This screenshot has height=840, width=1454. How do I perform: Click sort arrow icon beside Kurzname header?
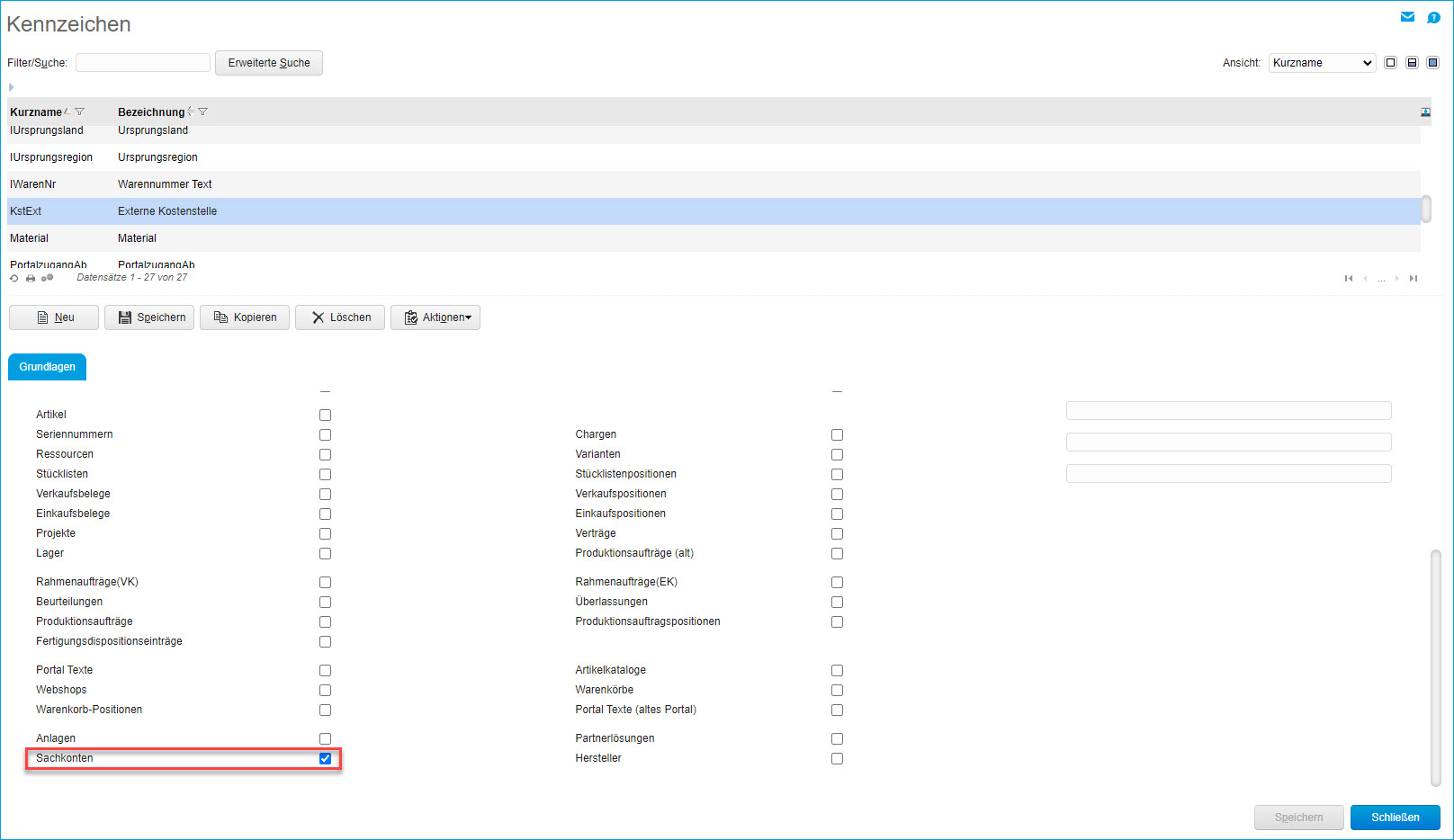pos(67,112)
